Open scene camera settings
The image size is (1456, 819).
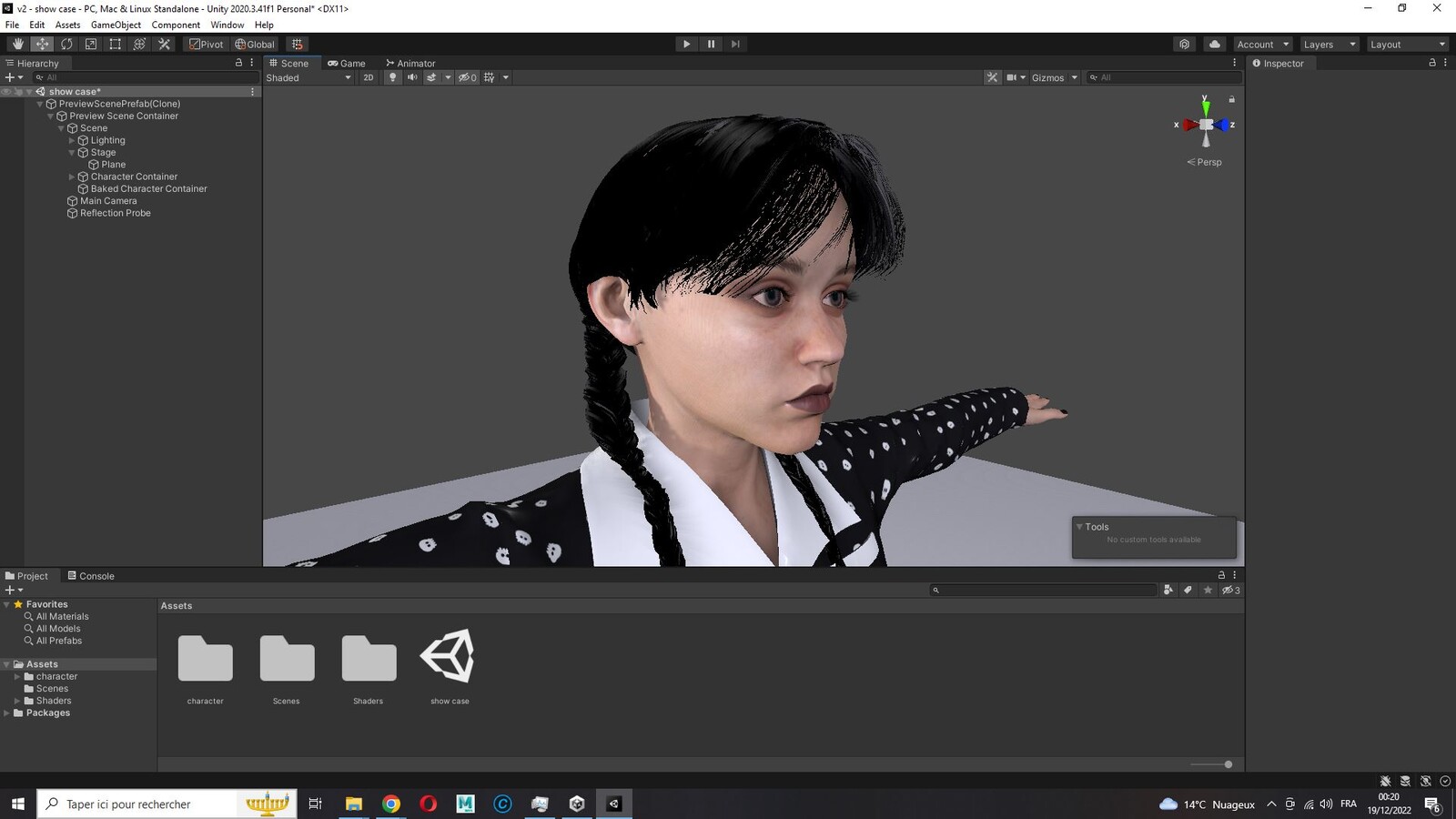[x=1016, y=77]
